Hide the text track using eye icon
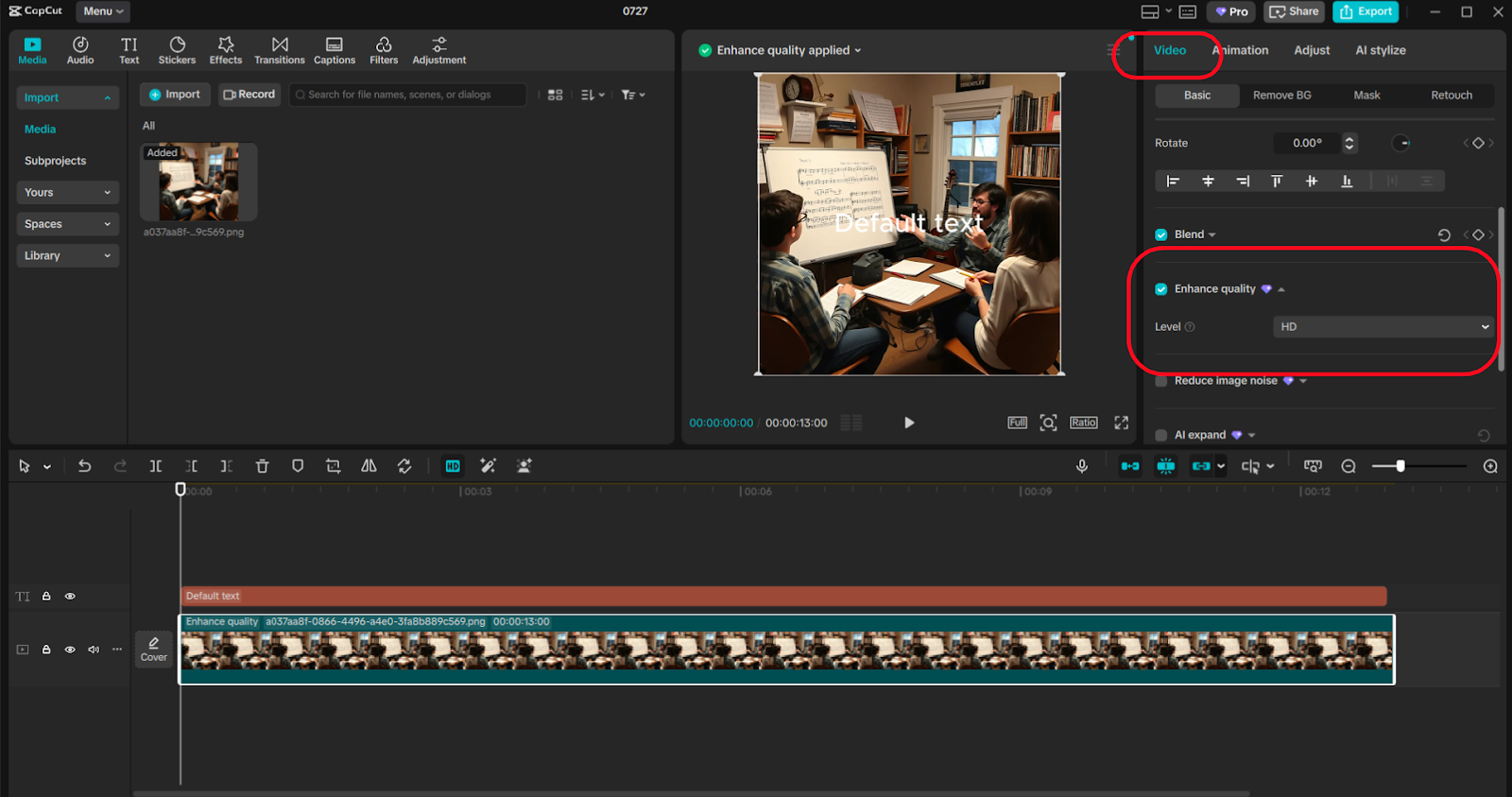 tap(70, 597)
